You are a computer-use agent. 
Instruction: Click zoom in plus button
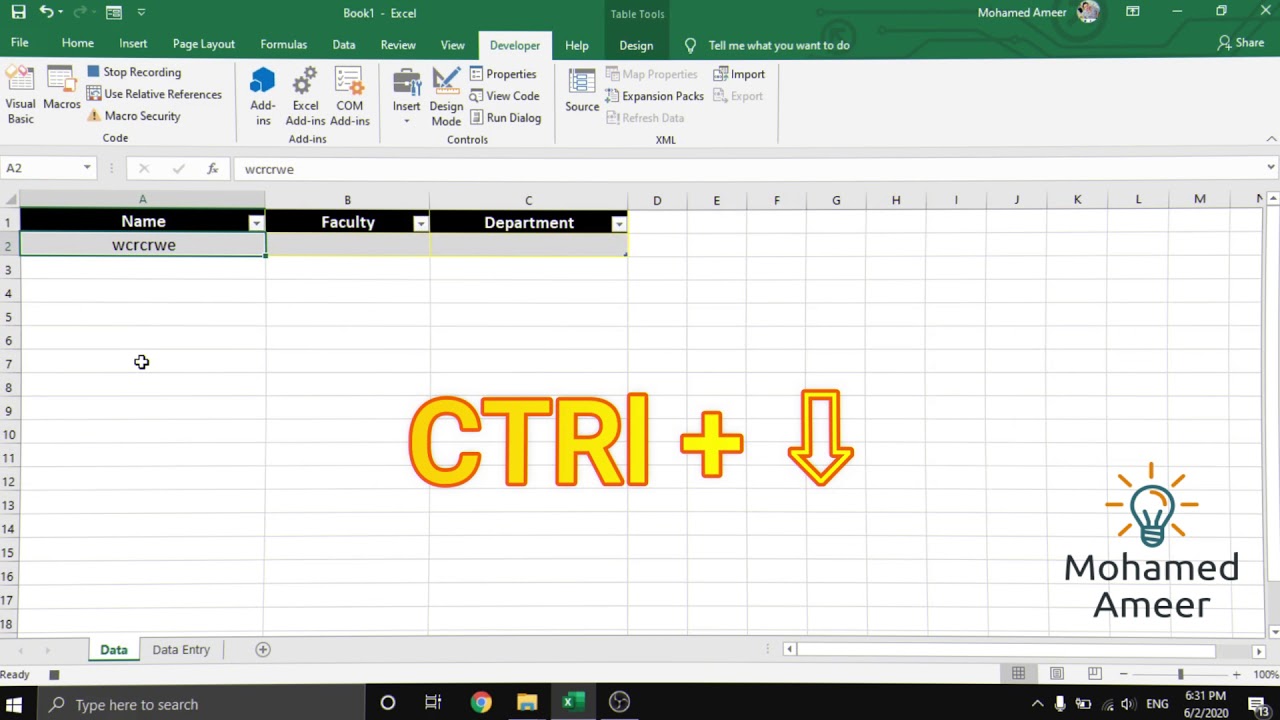click(1236, 675)
